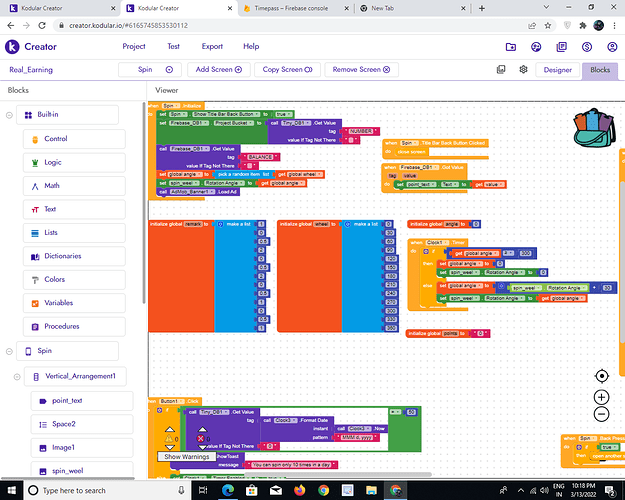Open the user account icon in header
Screen dimensions: 625x500
(x=612, y=47)
